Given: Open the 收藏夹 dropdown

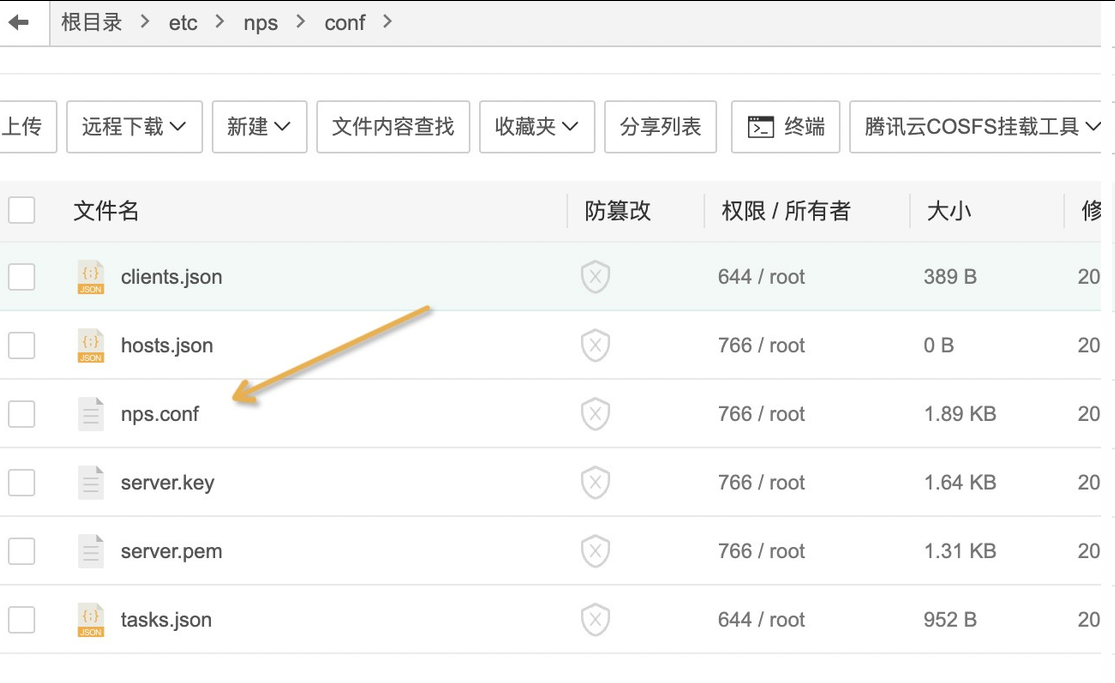Looking at the screenshot, I should pyautogui.click(x=537, y=127).
